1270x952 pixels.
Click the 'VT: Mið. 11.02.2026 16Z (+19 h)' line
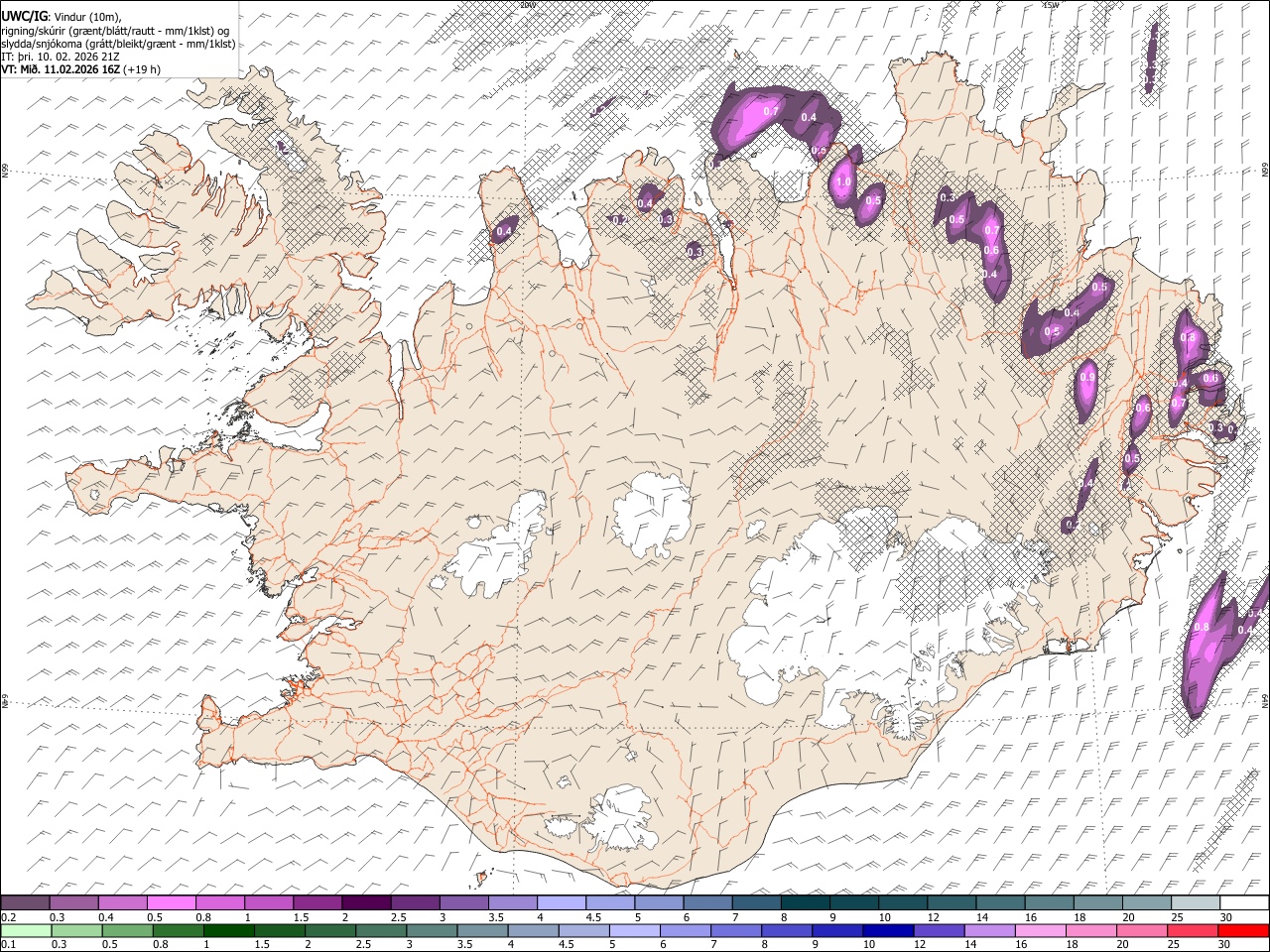81,69
